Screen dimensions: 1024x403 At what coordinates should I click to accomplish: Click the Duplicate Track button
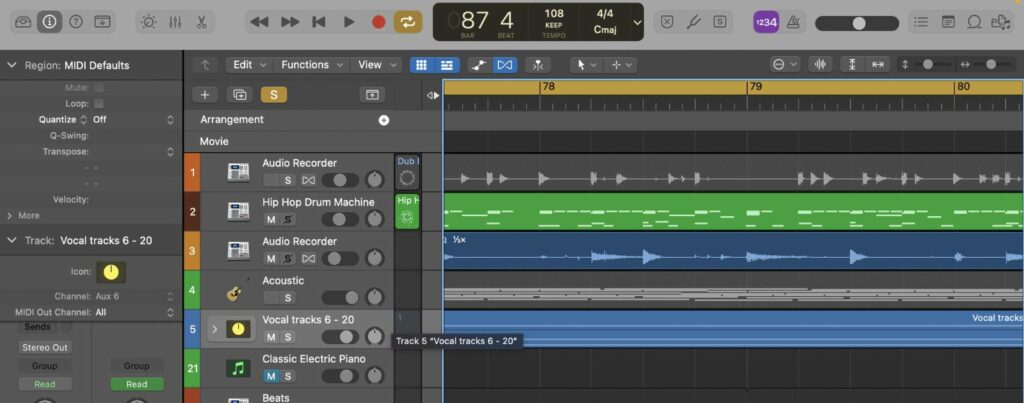[x=240, y=95]
